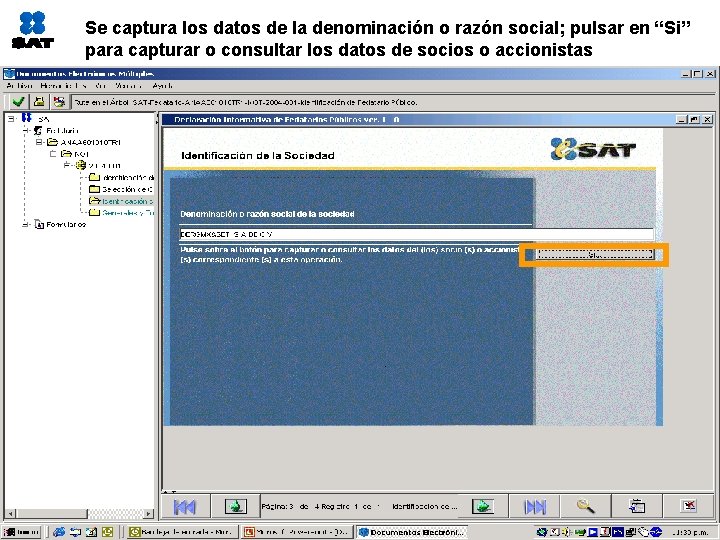Collapse the Fedatario tree node
The width and height of the screenshot is (720, 540).
27,131
